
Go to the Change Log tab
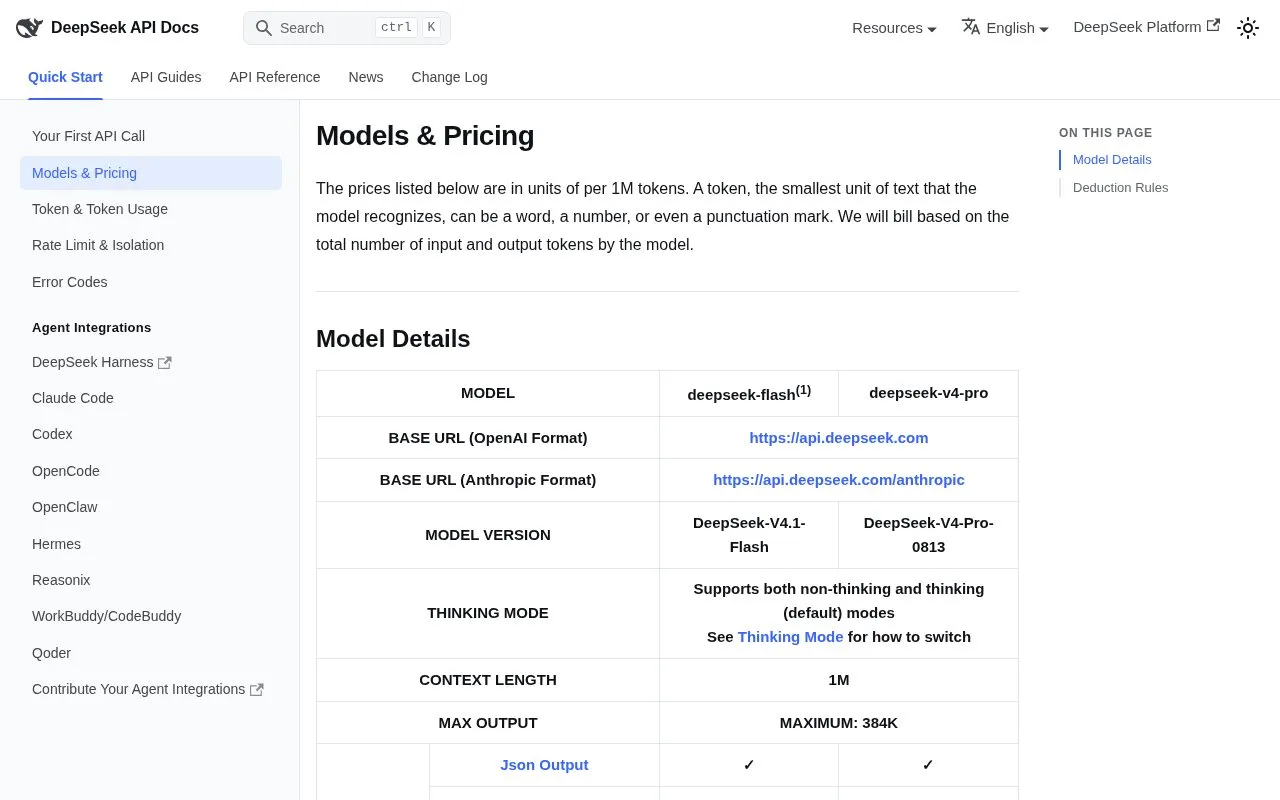point(450,77)
